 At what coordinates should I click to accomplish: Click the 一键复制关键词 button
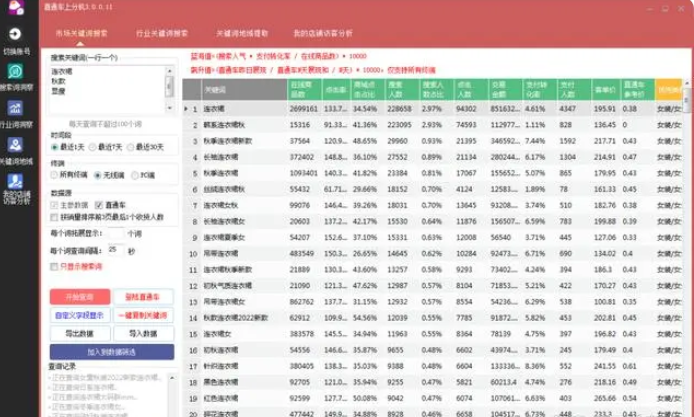pyautogui.click(x=143, y=315)
